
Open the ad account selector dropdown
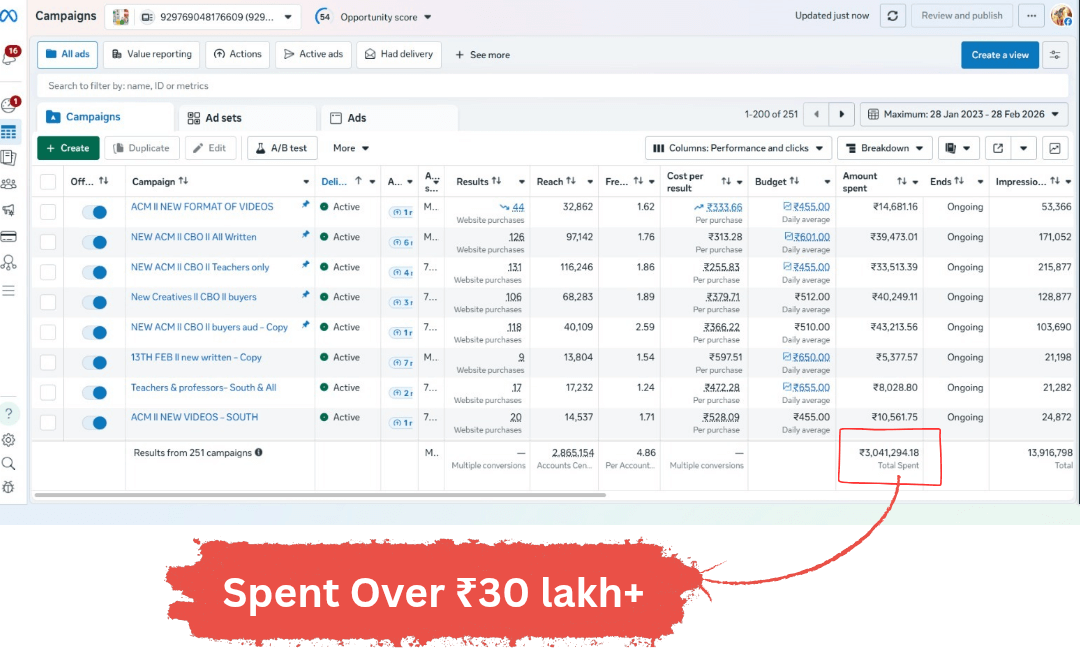coord(203,17)
